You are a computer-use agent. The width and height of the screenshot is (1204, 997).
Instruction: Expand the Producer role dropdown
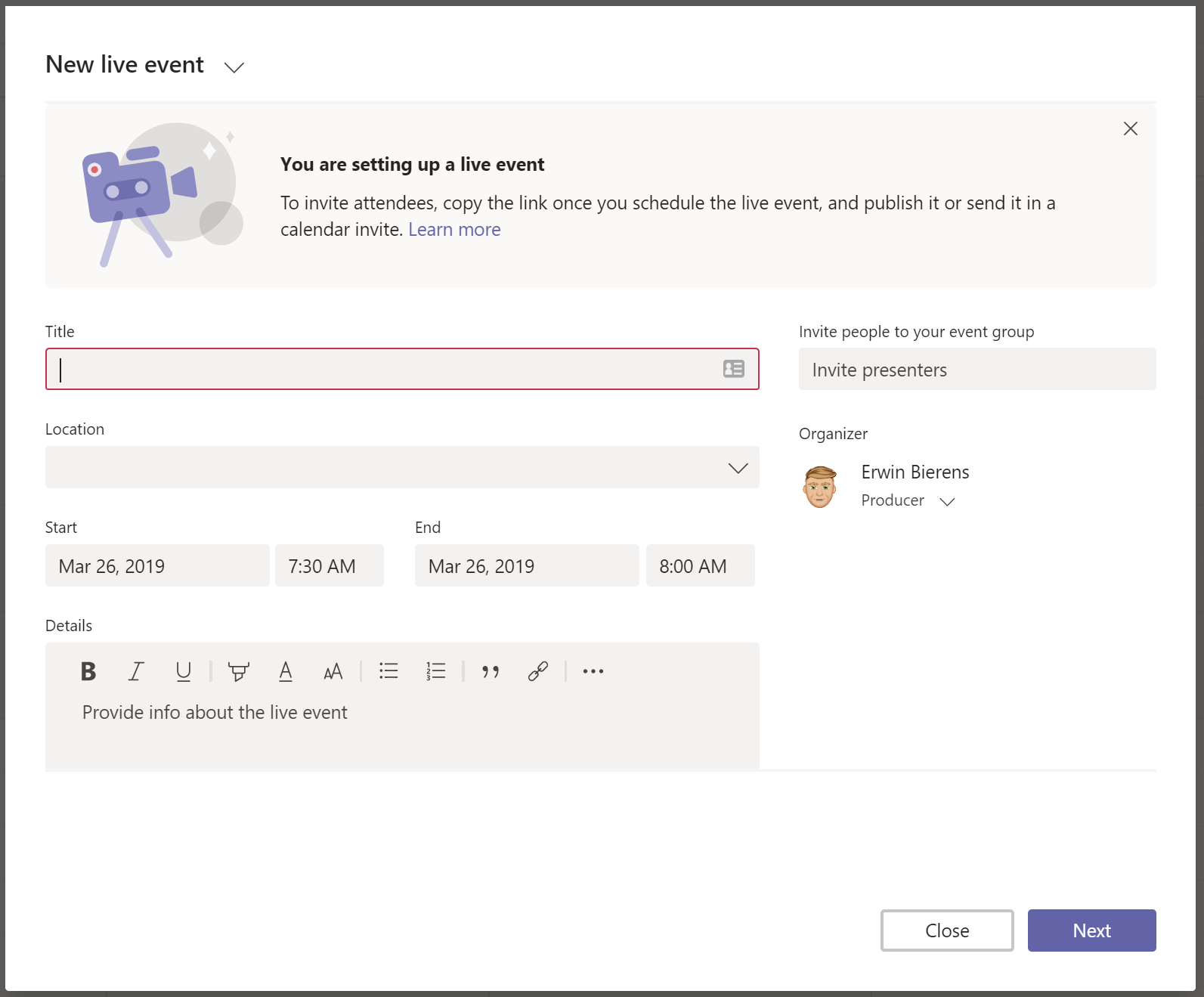click(x=947, y=501)
